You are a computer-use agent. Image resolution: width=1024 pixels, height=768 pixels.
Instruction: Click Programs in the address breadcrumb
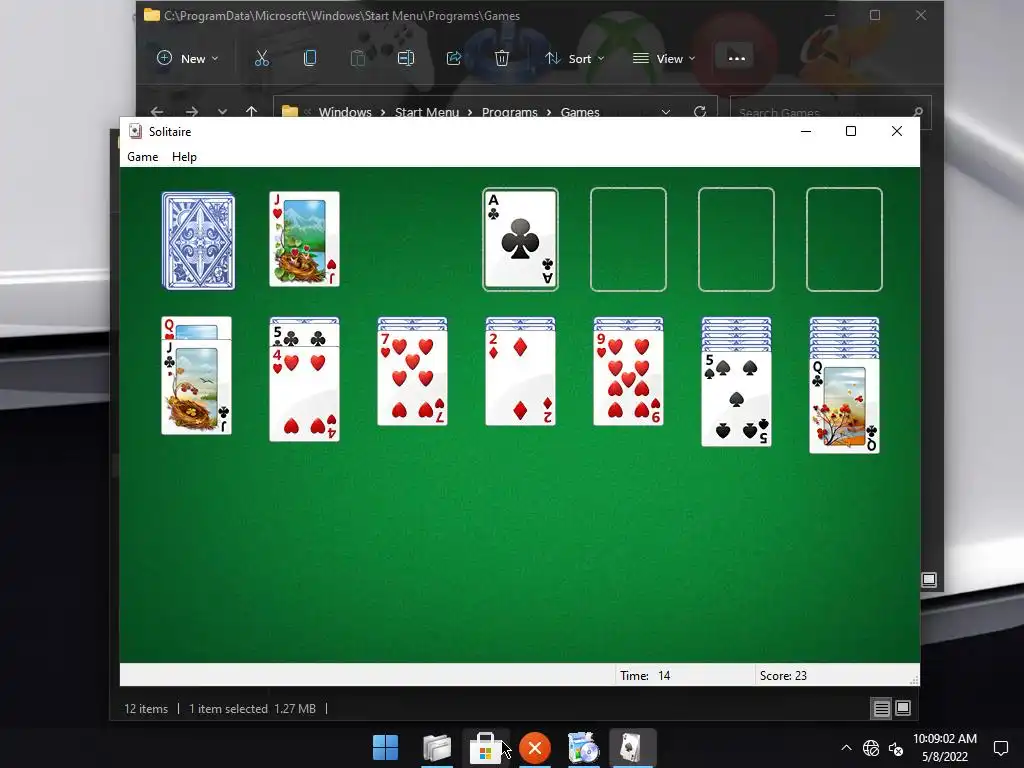tap(509, 112)
